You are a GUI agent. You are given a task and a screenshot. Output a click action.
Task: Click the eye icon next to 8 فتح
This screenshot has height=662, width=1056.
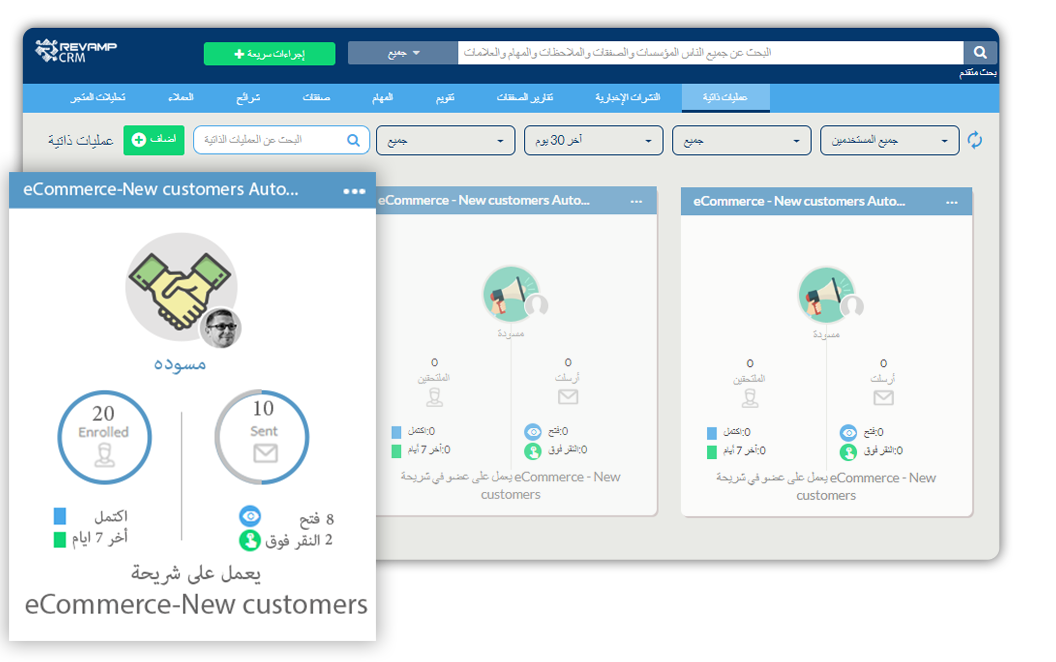250,517
